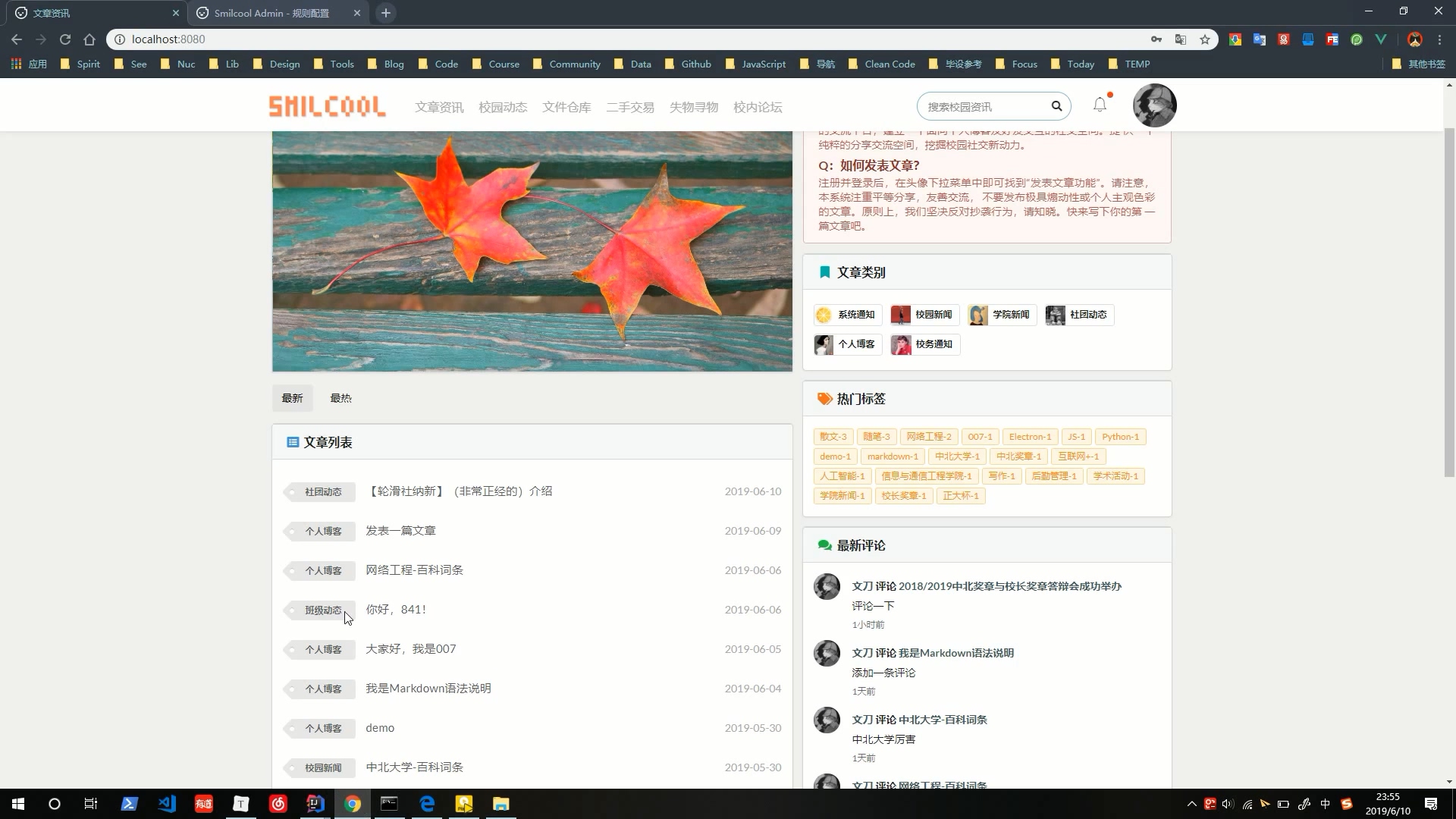Open the user avatar menu
The width and height of the screenshot is (1456, 819).
[1154, 105]
